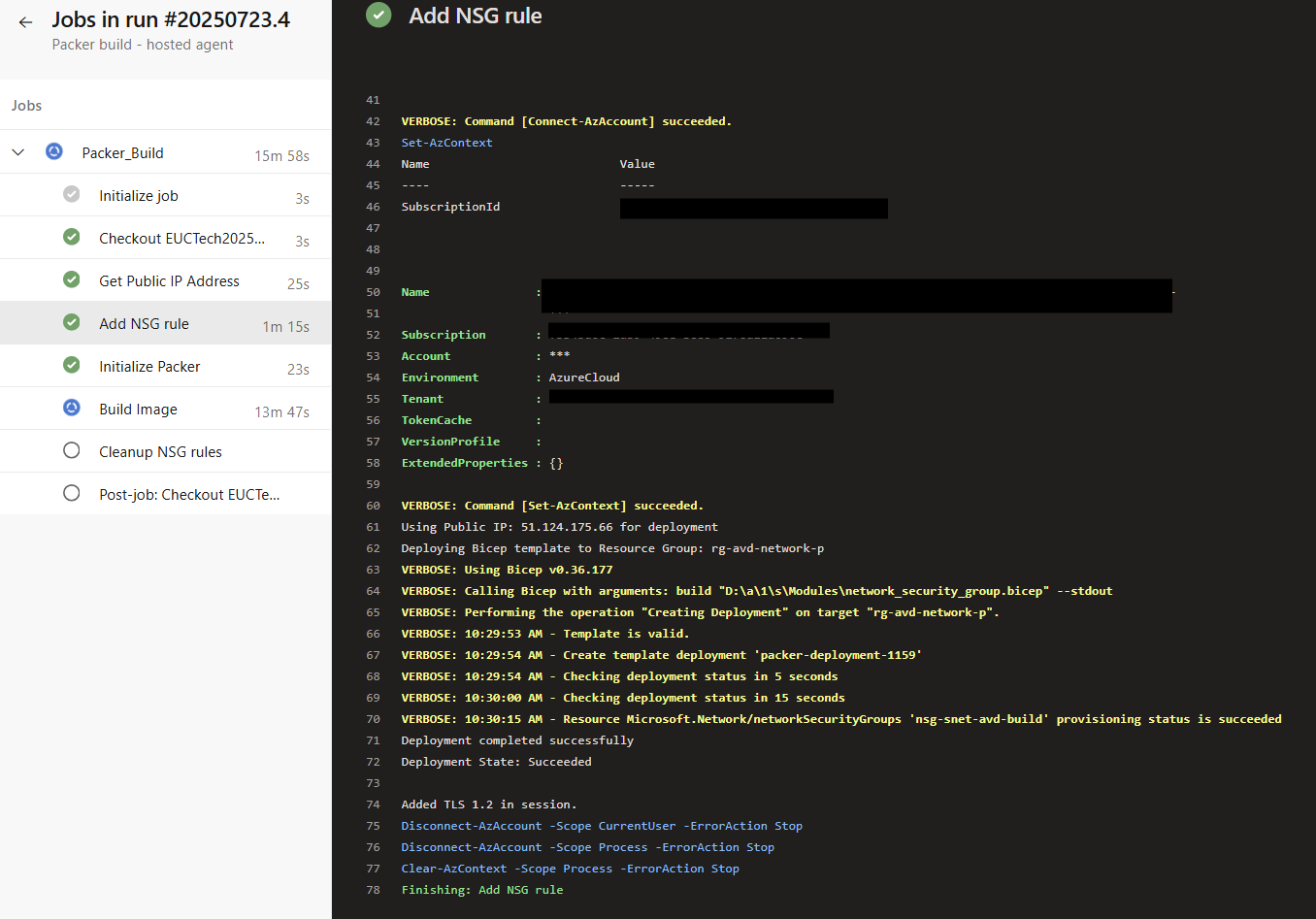Image resolution: width=1316 pixels, height=919 pixels.
Task: Click log line number 70
Action: (373, 719)
